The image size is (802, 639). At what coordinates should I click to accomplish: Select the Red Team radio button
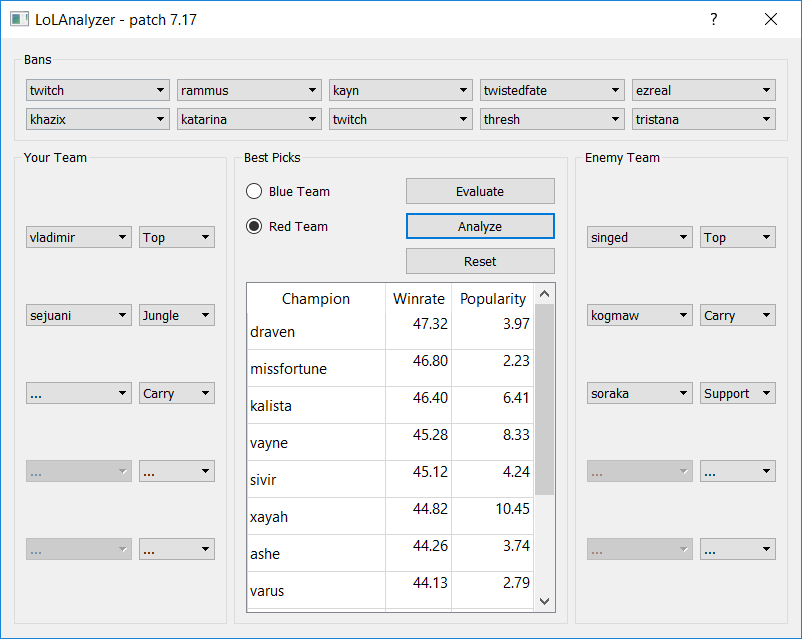[x=256, y=226]
